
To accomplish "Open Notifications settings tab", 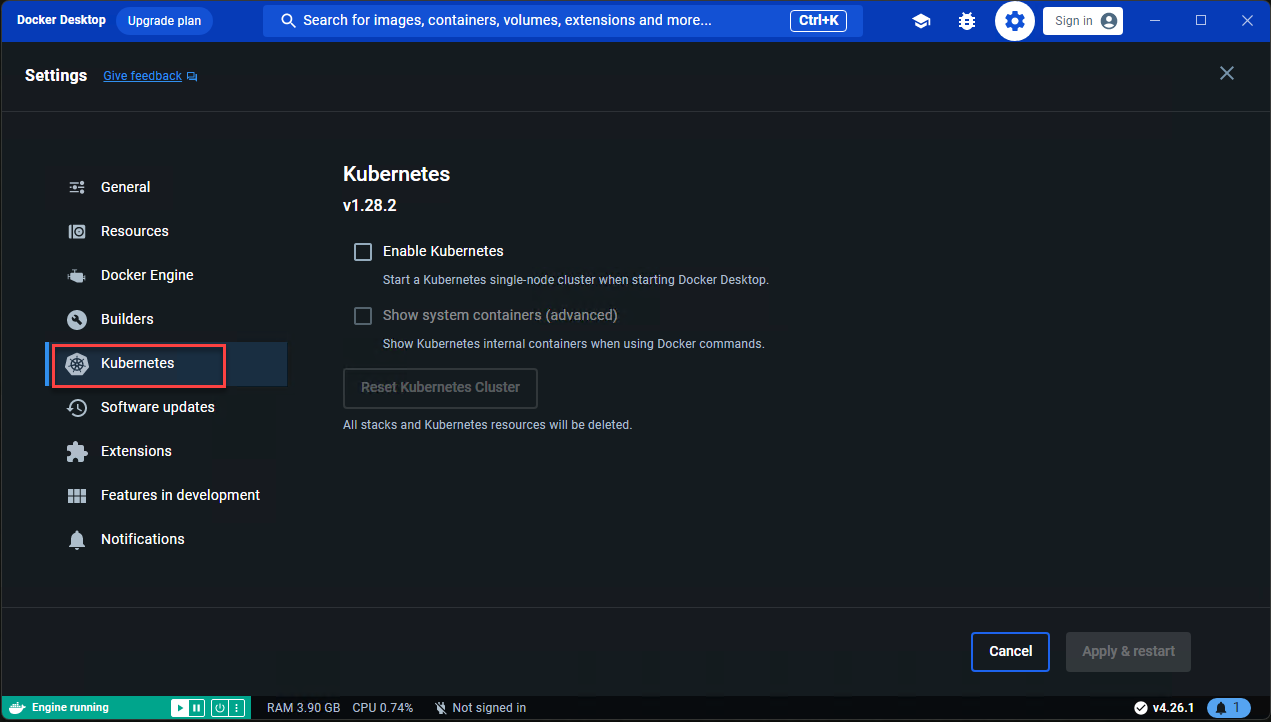I will click(x=167, y=539).
